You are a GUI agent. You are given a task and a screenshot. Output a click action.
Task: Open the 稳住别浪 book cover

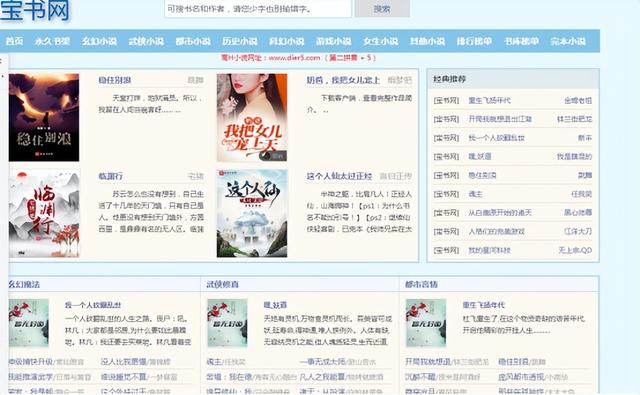click(44, 118)
